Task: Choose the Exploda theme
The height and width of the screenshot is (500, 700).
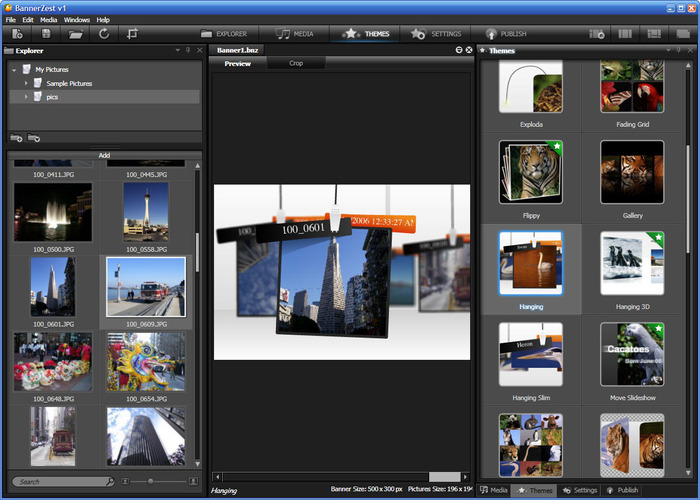Action: point(531,86)
